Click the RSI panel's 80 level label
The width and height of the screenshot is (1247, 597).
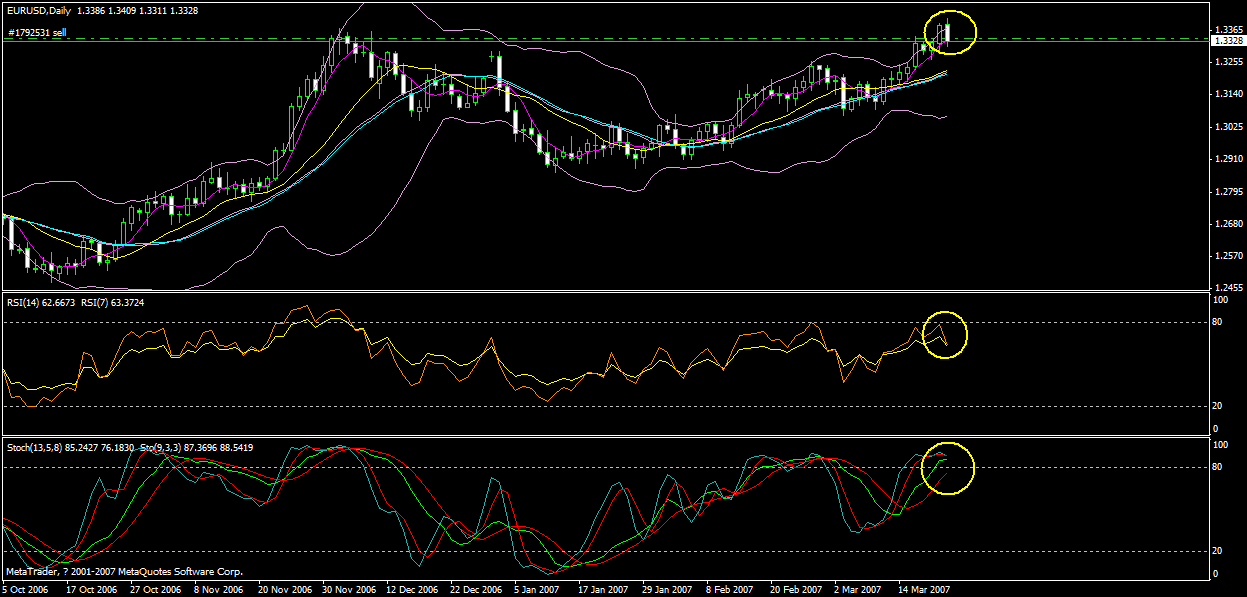tap(1218, 322)
